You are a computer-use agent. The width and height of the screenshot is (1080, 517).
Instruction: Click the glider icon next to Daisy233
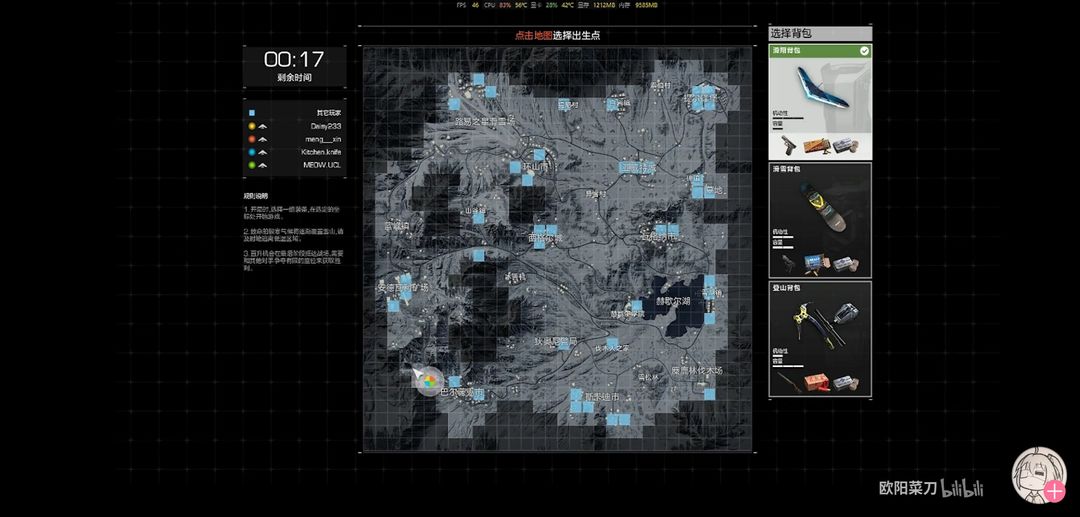(x=263, y=127)
